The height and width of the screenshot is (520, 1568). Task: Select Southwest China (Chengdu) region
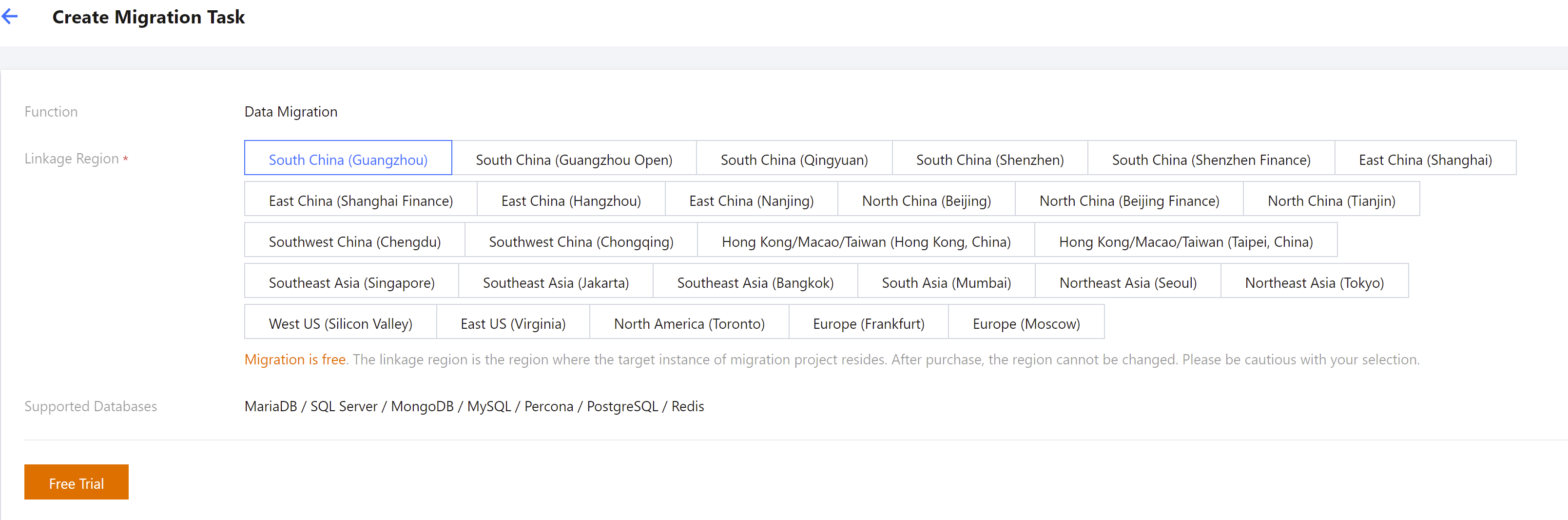pos(355,240)
